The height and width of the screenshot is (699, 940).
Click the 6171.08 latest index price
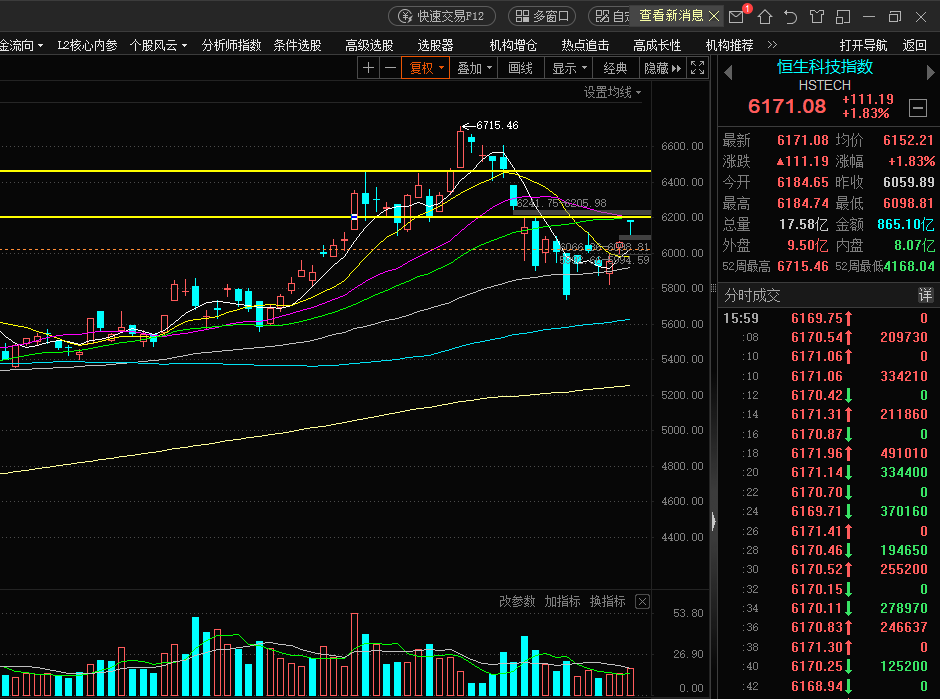click(x=787, y=106)
